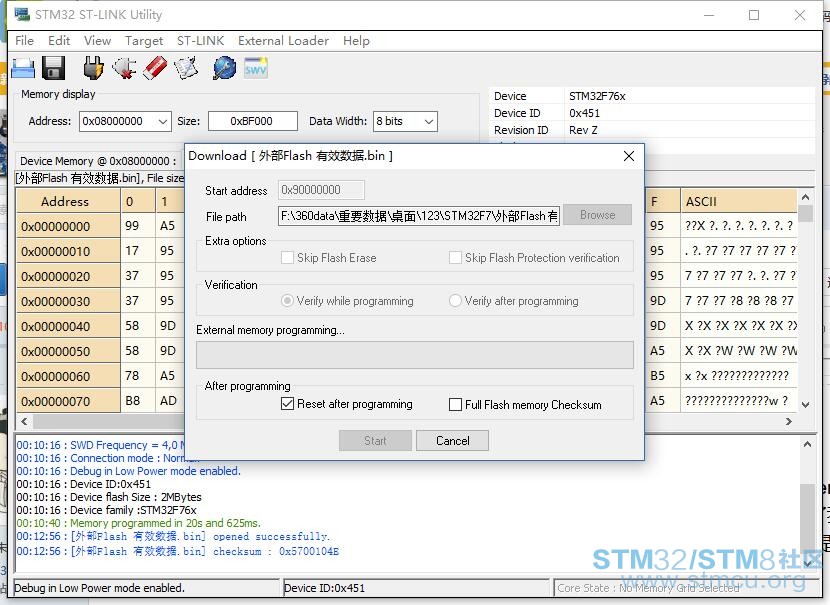Click row address 0x00000010
This screenshot has width=830, height=605.
coord(68,251)
